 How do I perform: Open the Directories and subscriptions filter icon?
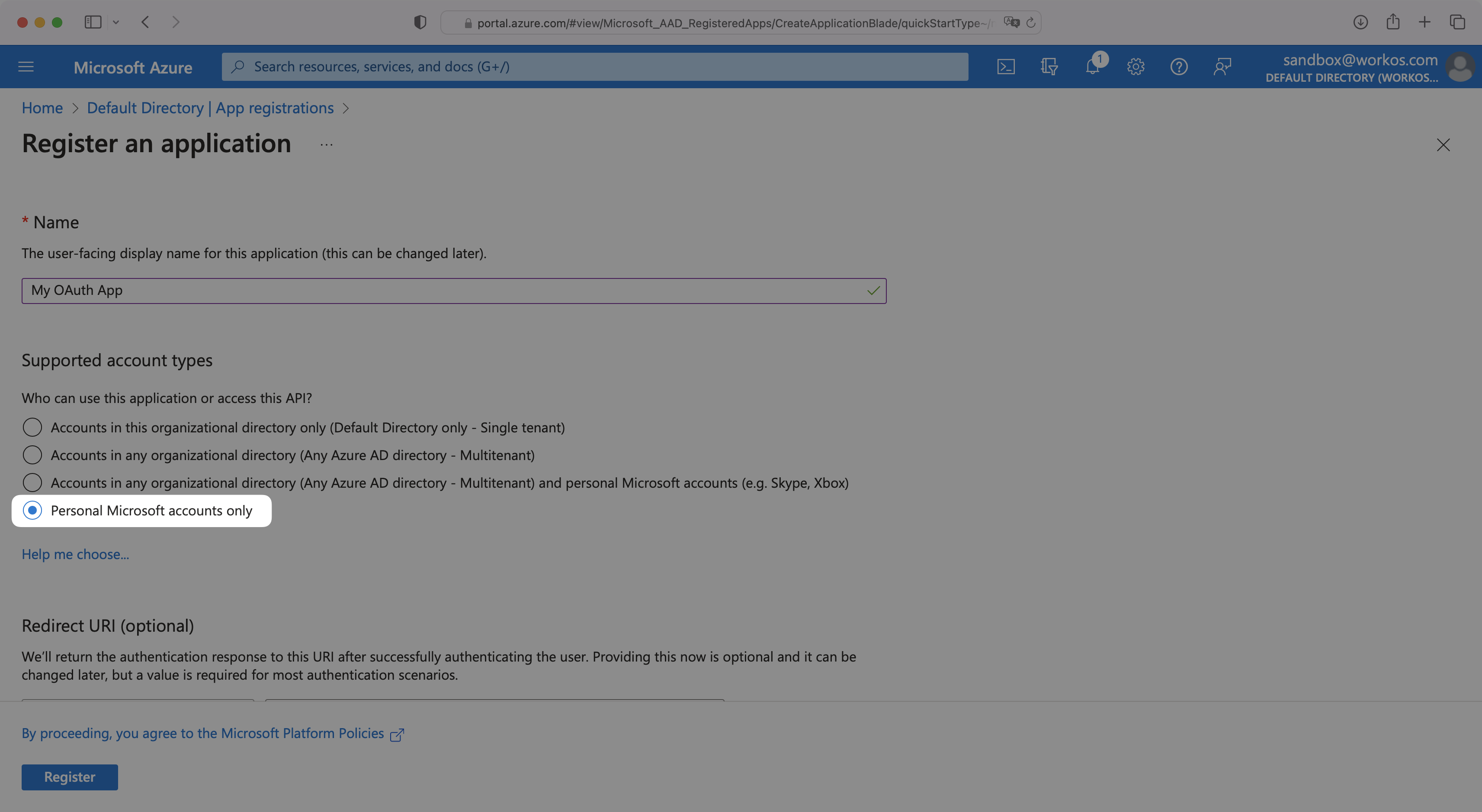coord(1049,67)
